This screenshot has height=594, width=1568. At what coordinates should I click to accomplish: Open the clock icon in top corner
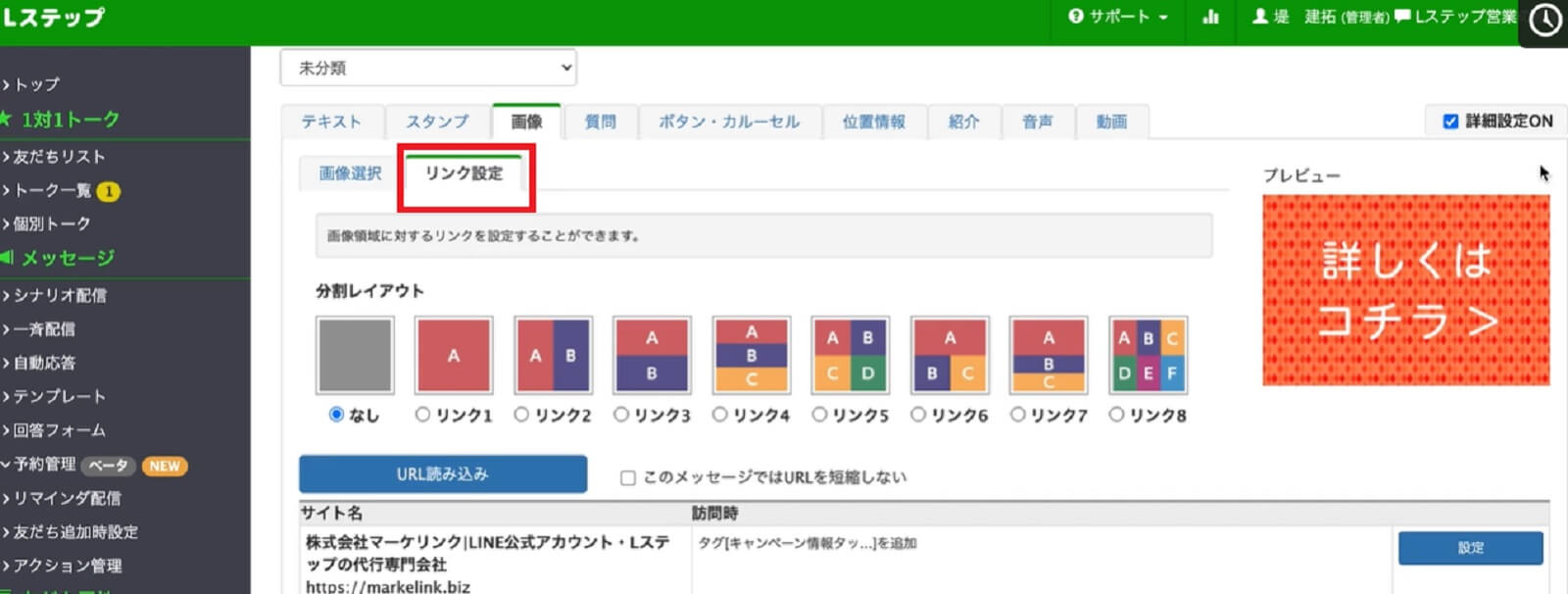point(1544,21)
